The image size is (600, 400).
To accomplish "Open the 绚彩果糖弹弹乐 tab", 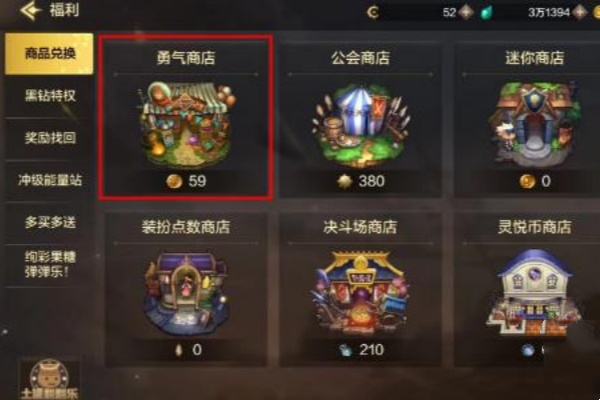I will point(49,265).
